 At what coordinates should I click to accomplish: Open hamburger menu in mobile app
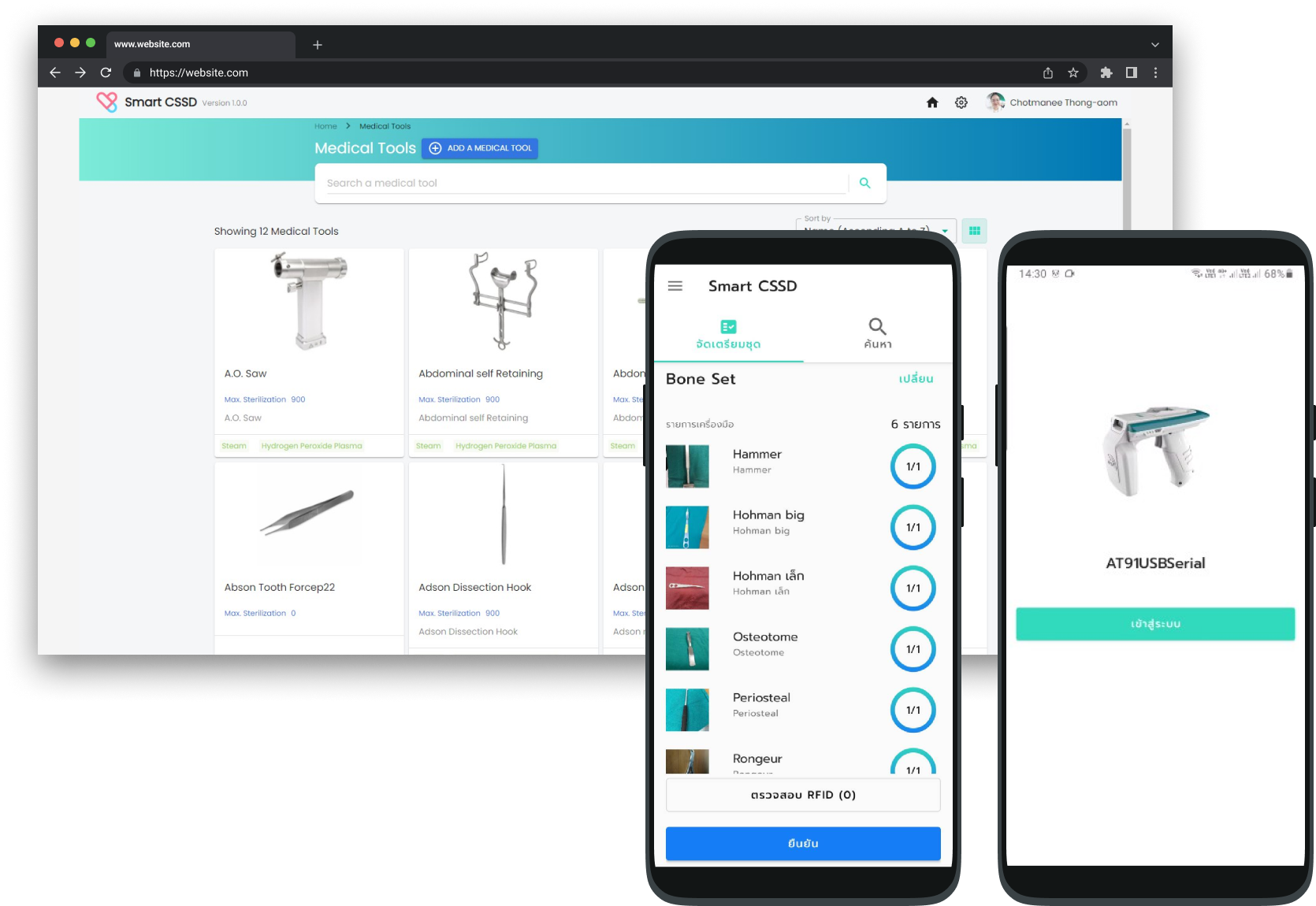click(675, 286)
